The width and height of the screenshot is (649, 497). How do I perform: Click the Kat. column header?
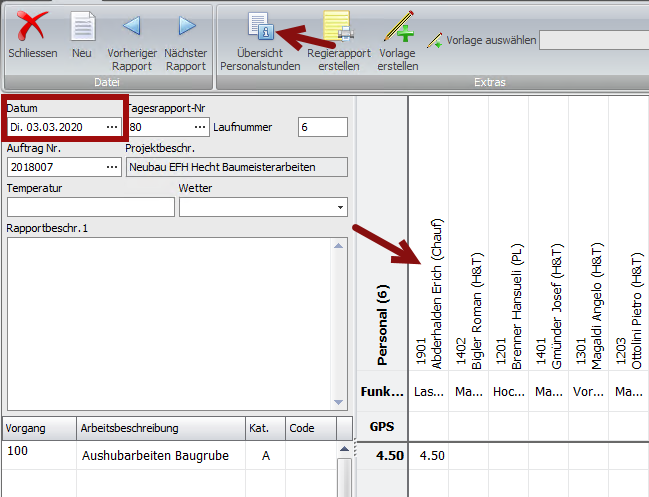(265, 428)
